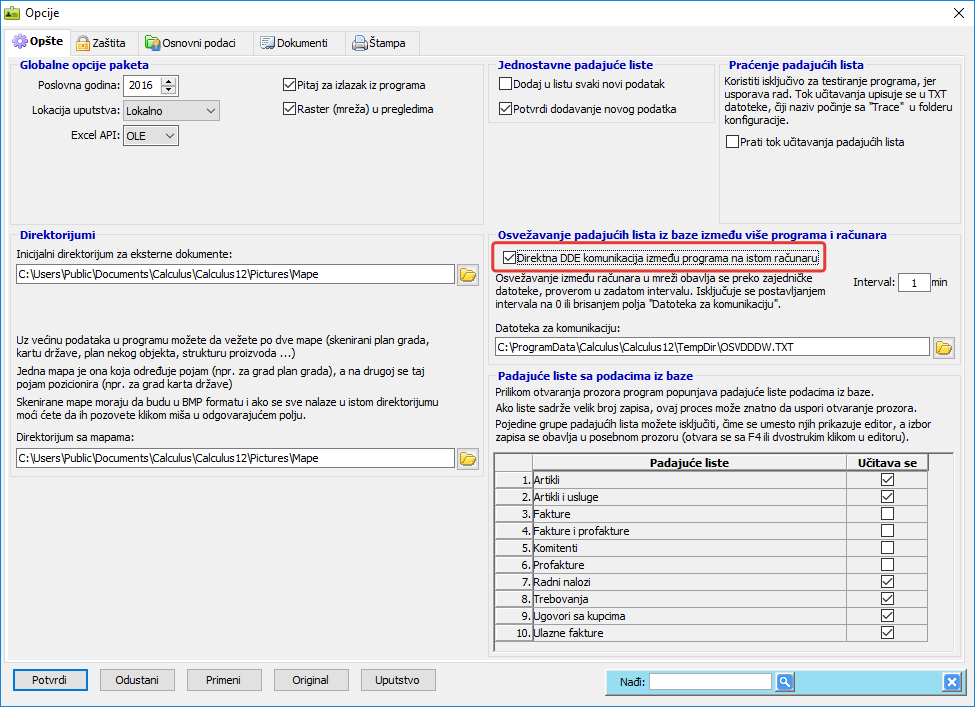Viewport: 975px width, 707px height.
Task: Enable Dodaj u listu svaki novi podatak
Action: 505,85
